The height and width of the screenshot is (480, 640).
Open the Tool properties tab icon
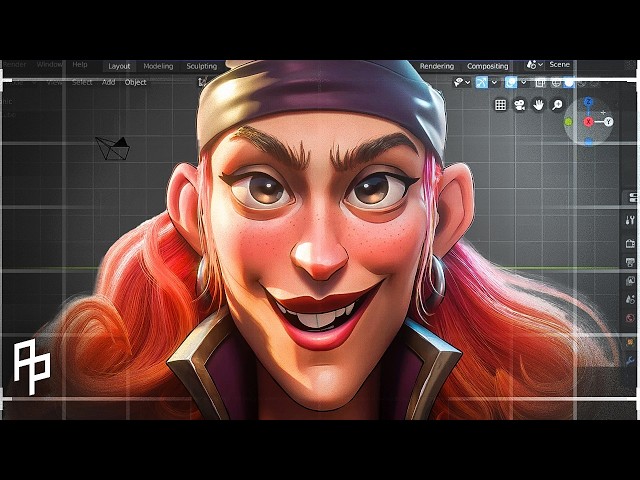[630, 220]
